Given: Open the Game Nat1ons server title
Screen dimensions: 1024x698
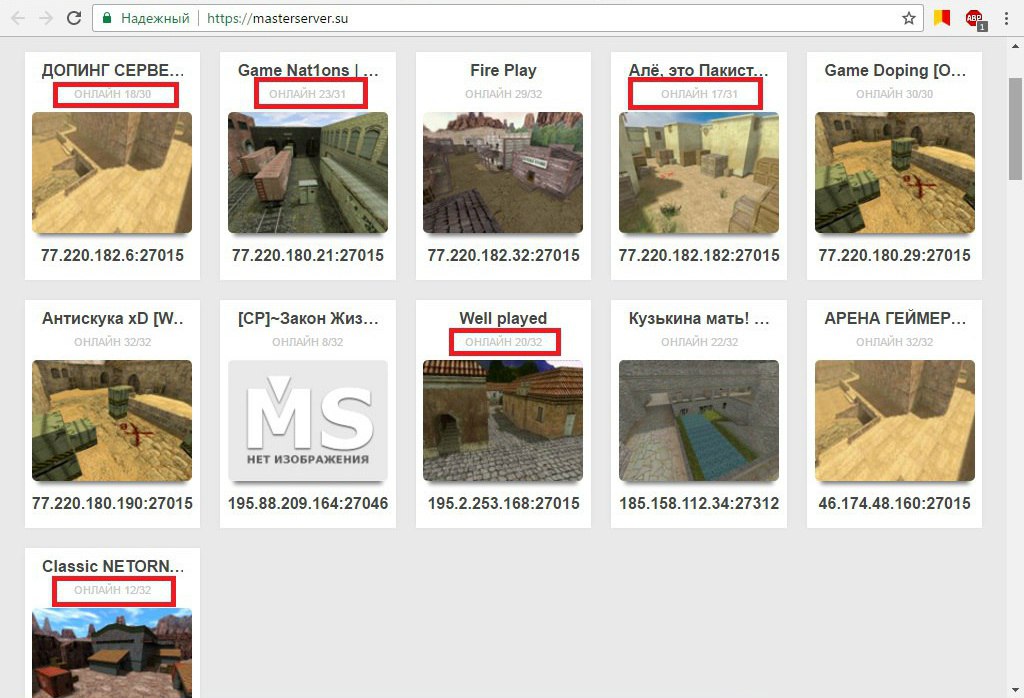Looking at the screenshot, I should [308, 71].
